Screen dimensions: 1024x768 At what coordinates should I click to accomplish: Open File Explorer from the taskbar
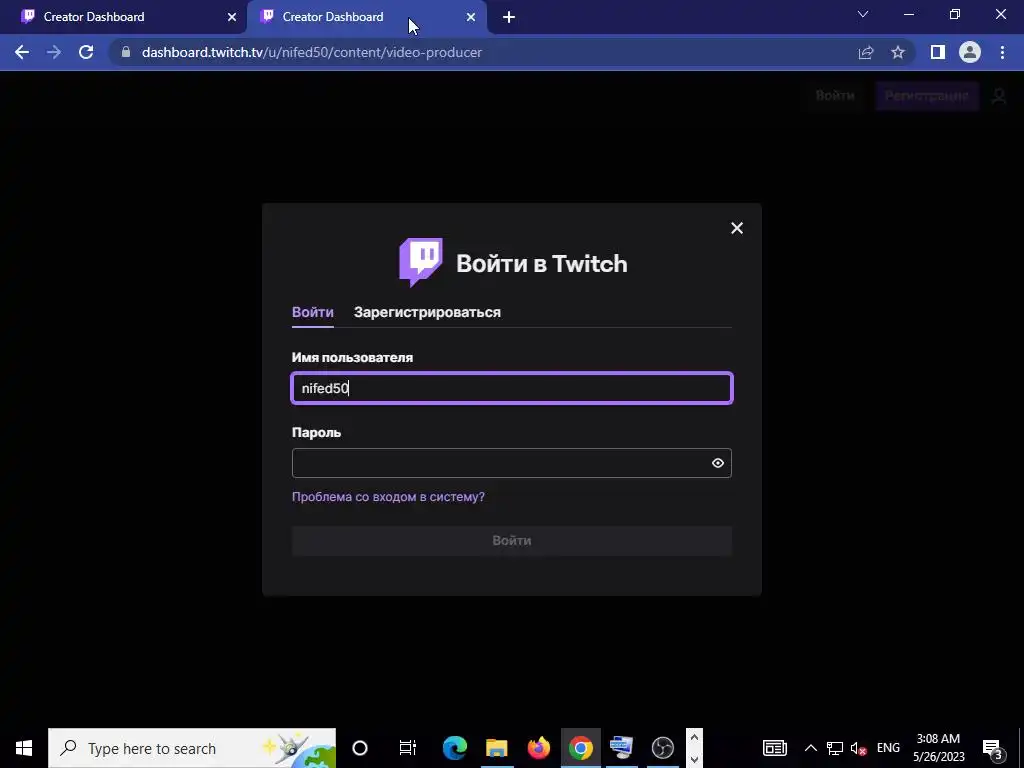click(497, 748)
